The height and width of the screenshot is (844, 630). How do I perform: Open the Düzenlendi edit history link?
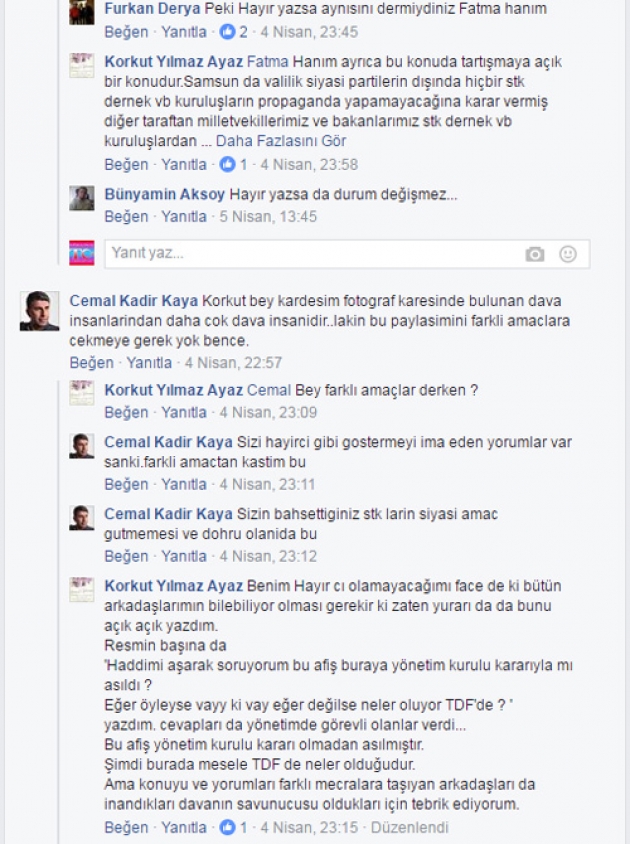[x=410, y=827]
